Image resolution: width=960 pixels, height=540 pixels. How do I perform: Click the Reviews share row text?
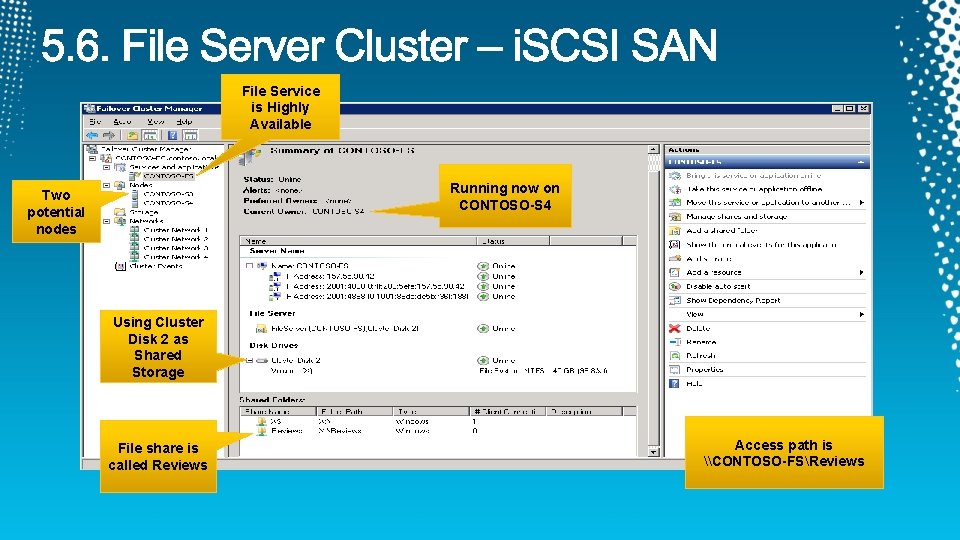(x=287, y=431)
